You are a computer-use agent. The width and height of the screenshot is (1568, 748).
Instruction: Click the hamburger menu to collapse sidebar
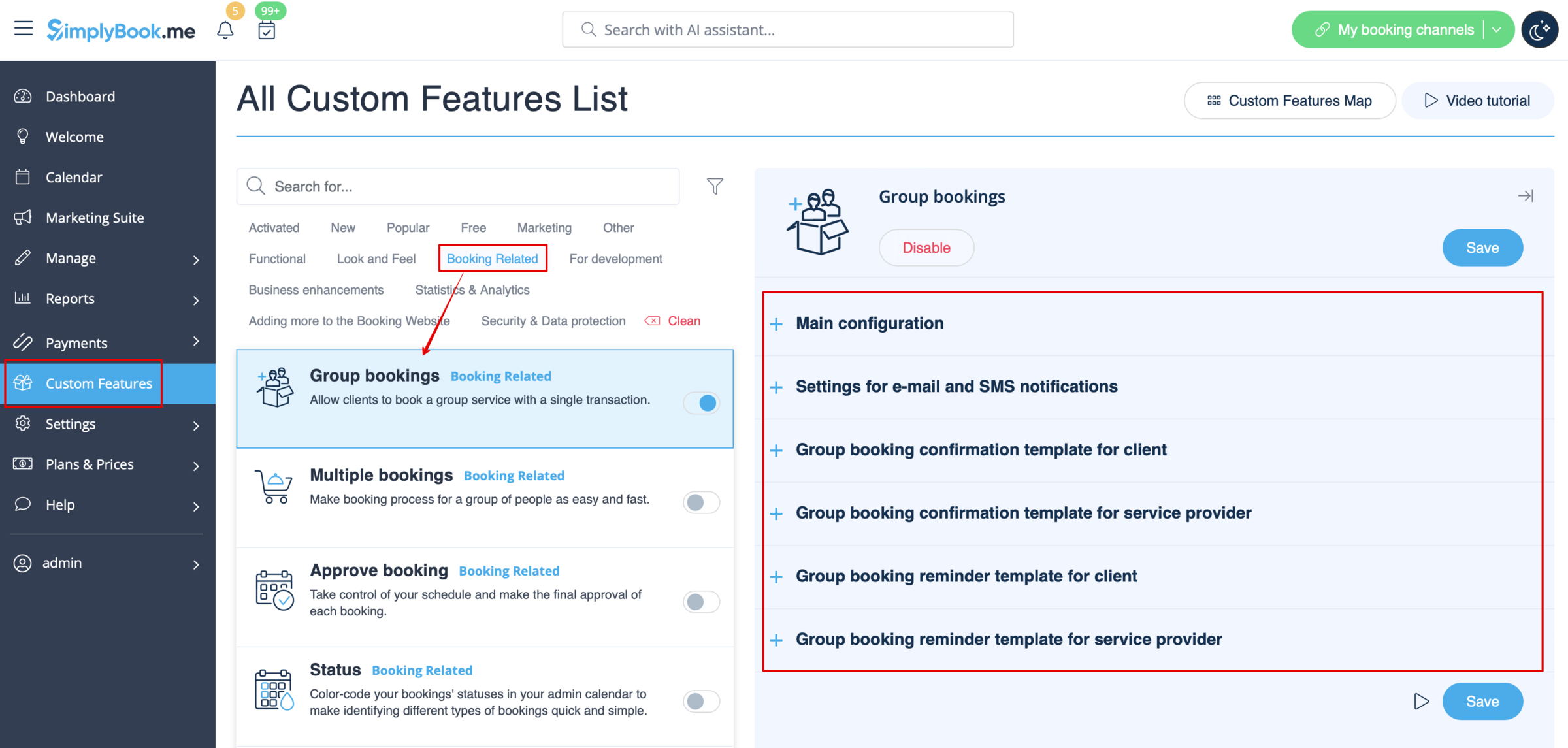tap(24, 28)
